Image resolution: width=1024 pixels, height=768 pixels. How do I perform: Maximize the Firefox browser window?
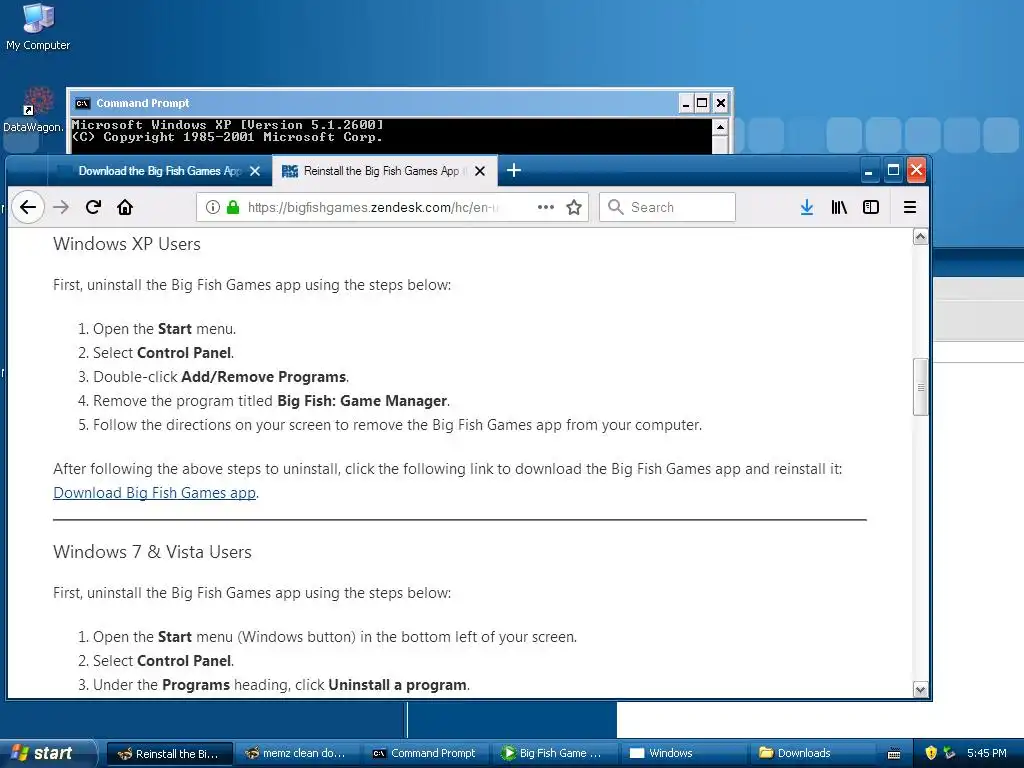pyautogui.click(x=893, y=171)
